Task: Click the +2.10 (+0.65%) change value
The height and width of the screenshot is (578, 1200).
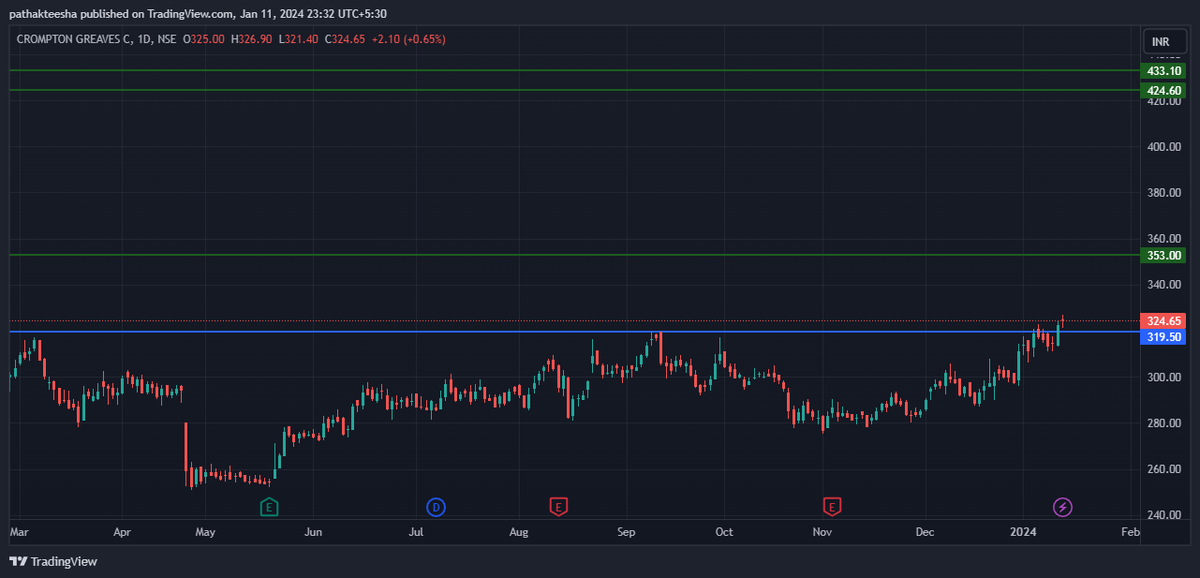Action: pos(407,39)
